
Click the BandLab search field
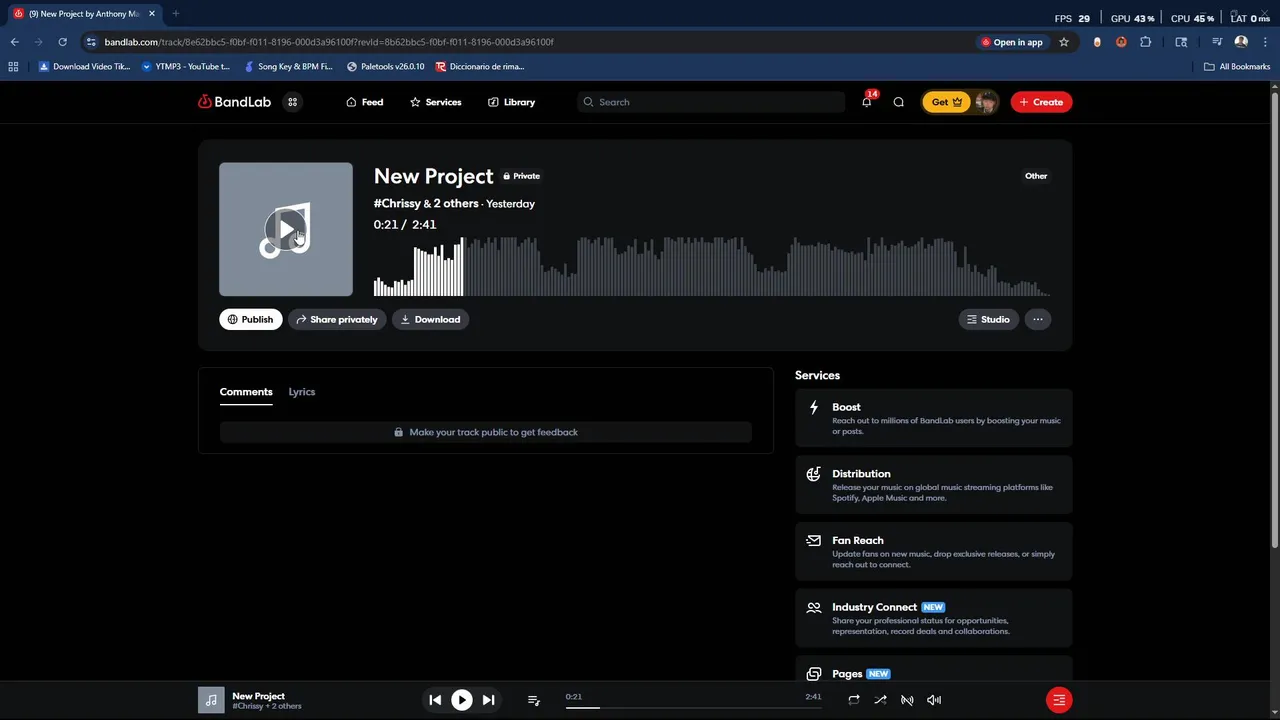coord(711,102)
